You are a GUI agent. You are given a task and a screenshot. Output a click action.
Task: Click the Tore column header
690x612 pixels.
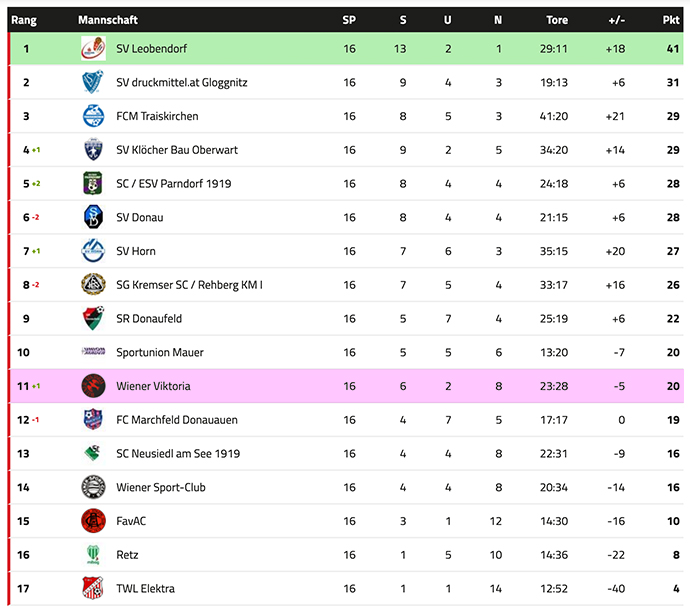pos(557,20)
